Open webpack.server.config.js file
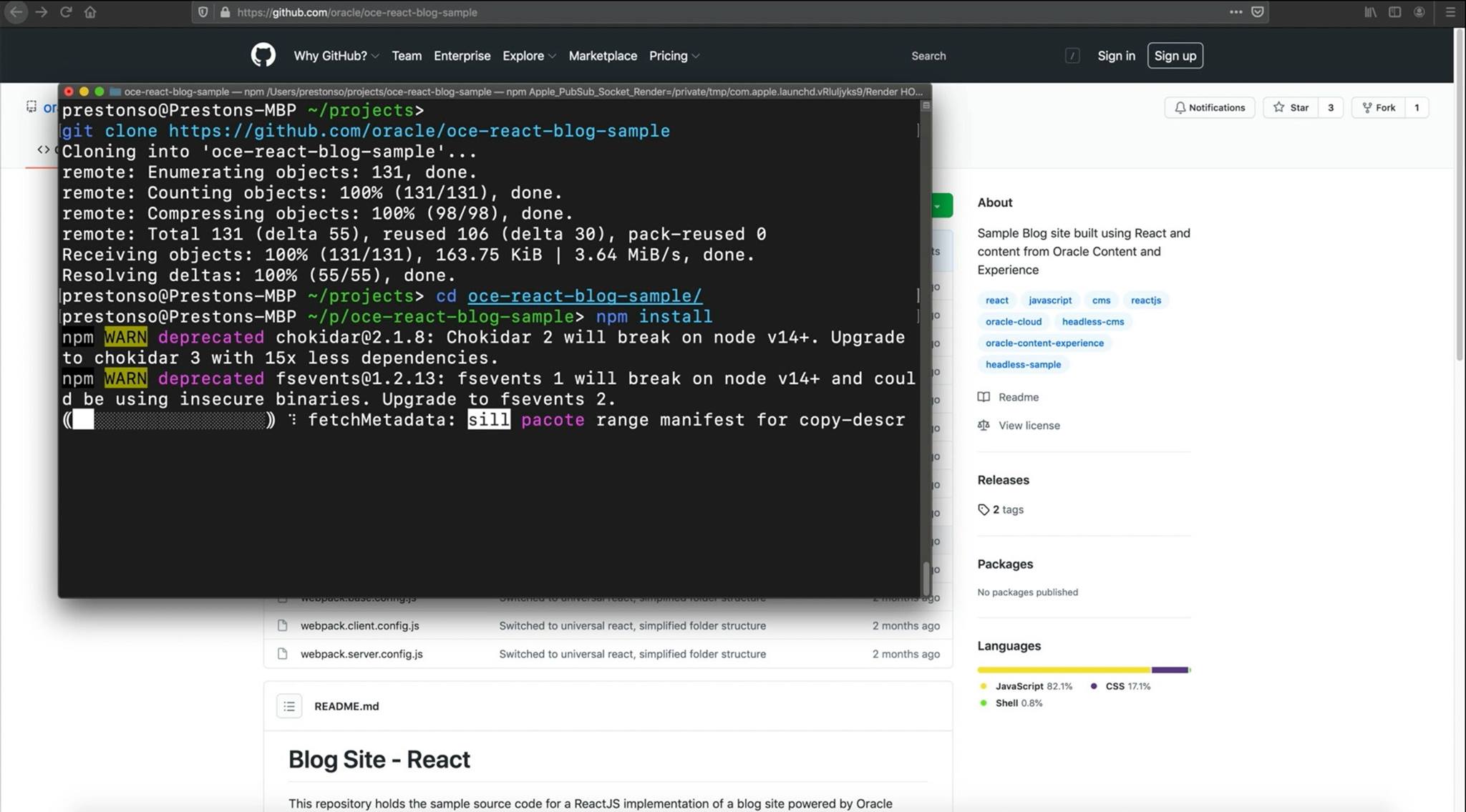 (361, 654)
